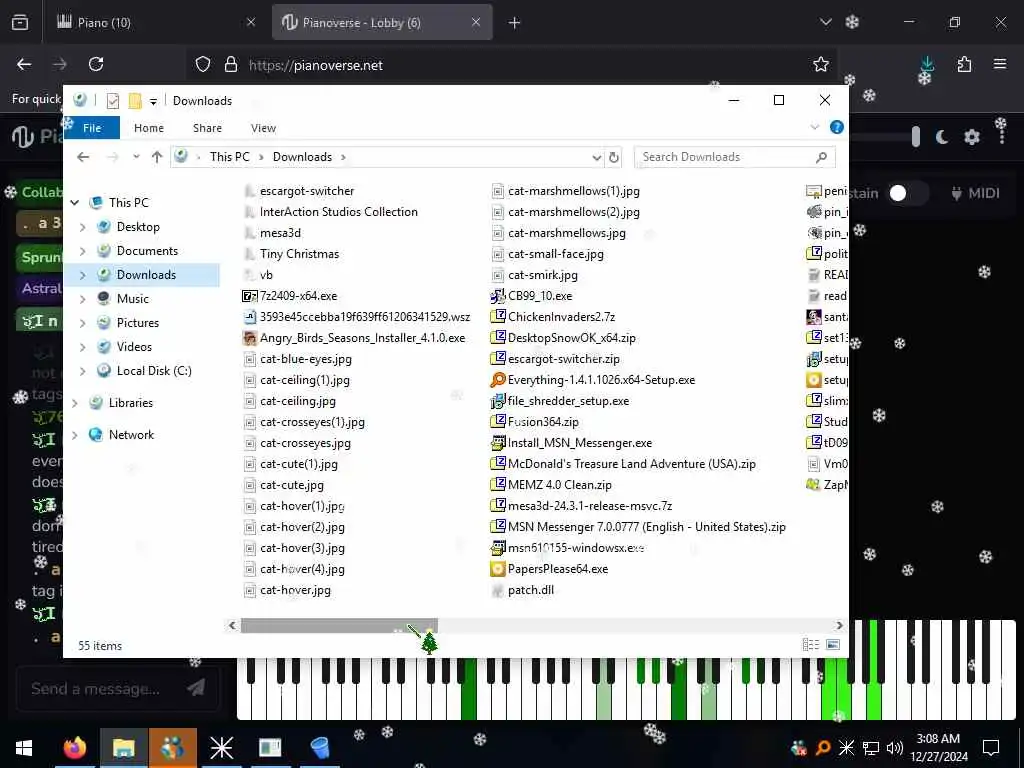Toggle the Pianoverse sustain switch
Screen dimensions: 1024x768
coord(906,193)
